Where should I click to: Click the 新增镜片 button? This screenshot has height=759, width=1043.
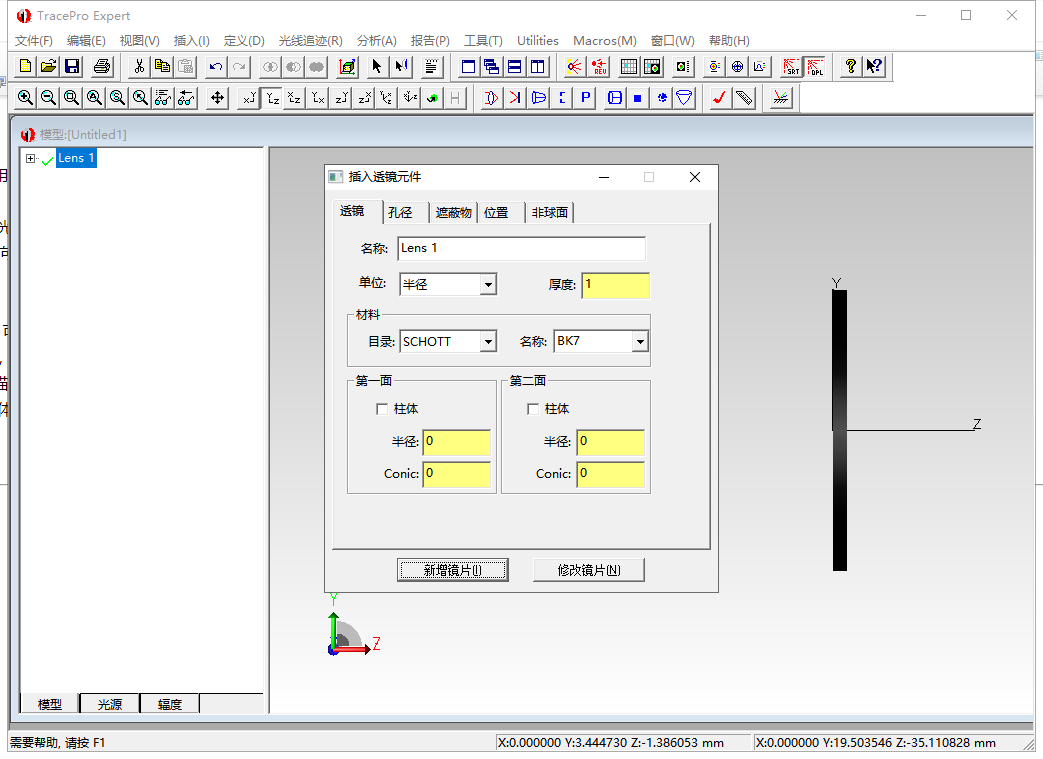(x=452, y=569)
